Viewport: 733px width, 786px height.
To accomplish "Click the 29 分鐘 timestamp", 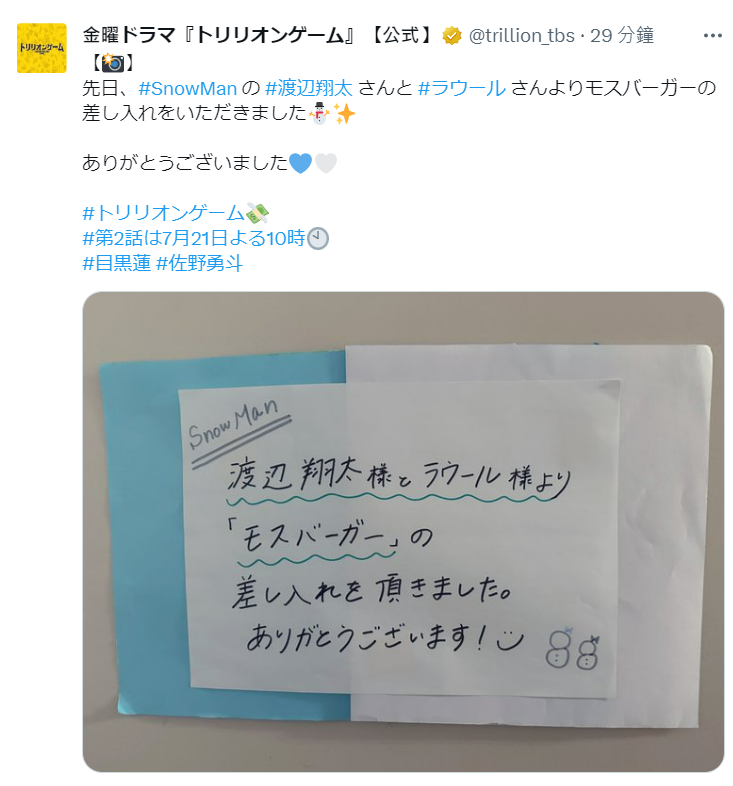I will coord(622,36).
